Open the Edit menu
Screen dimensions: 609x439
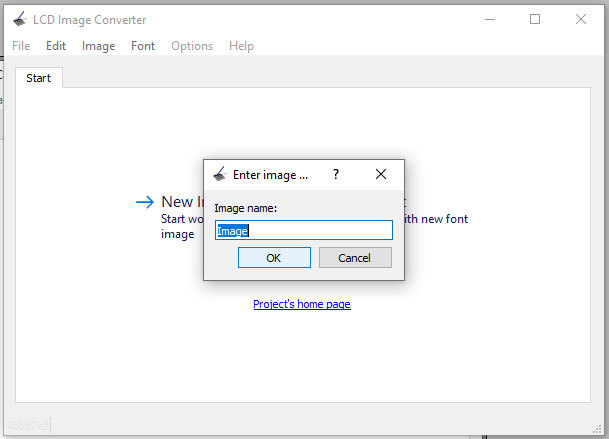pos(56,46)
